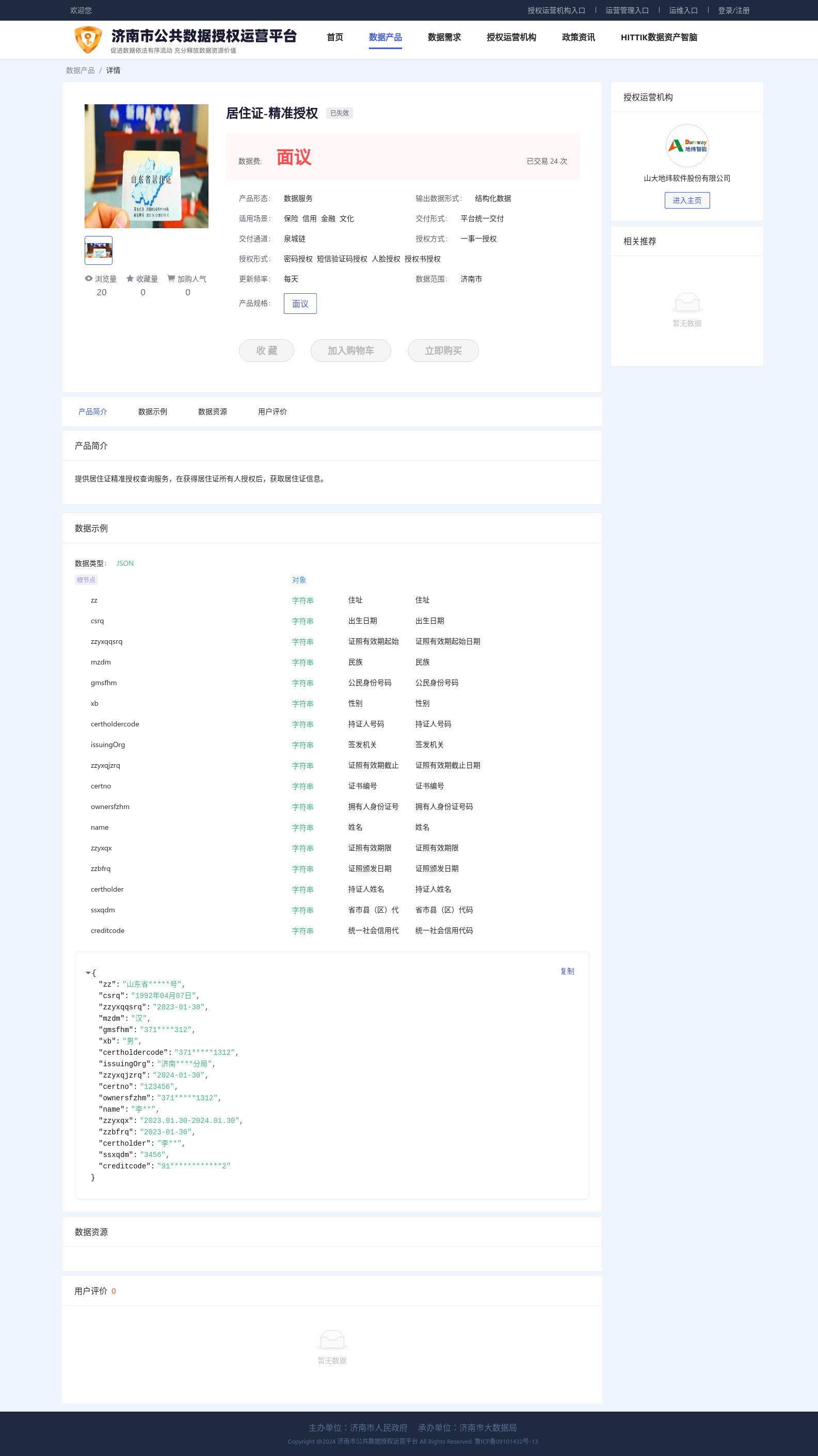Click the 浏览量 eye icon
Viewport: 818px width, 1456px height.
coord(89,279)
